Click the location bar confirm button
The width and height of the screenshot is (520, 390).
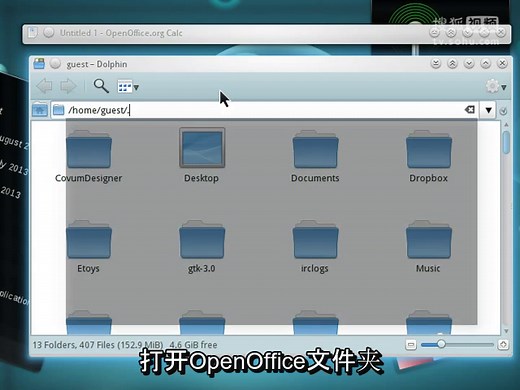(x=503, y=111)
